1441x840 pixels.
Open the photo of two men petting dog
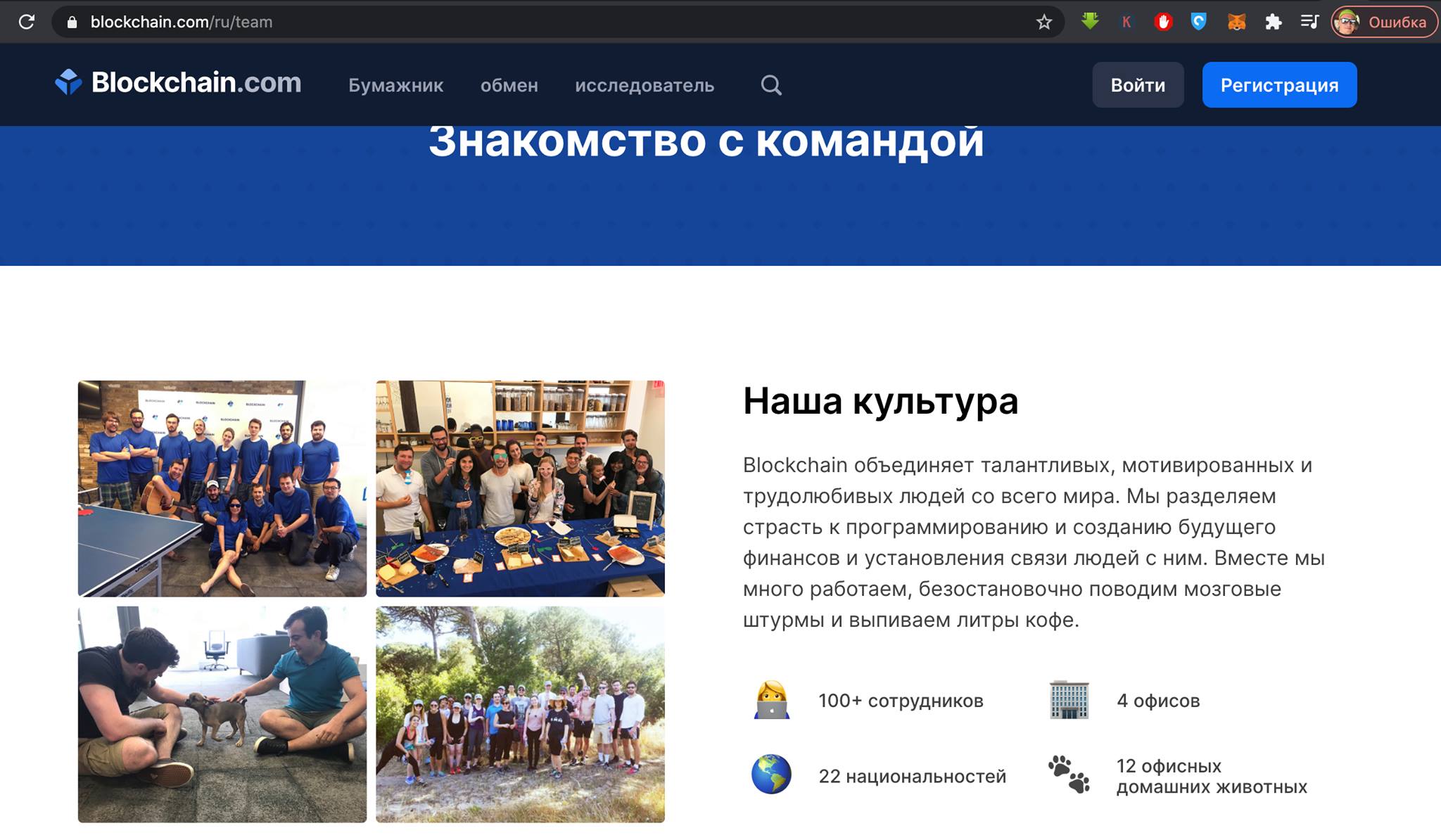pyautogui.click(x=222, y=714)
